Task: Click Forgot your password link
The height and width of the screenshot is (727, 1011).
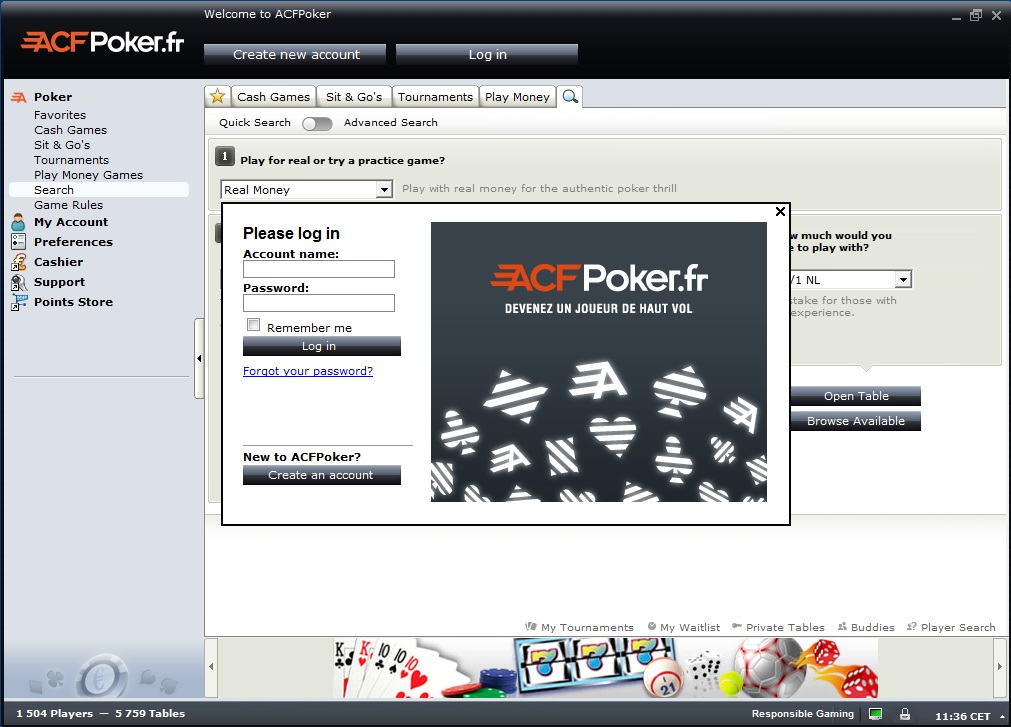Action: tap(308, 371)
